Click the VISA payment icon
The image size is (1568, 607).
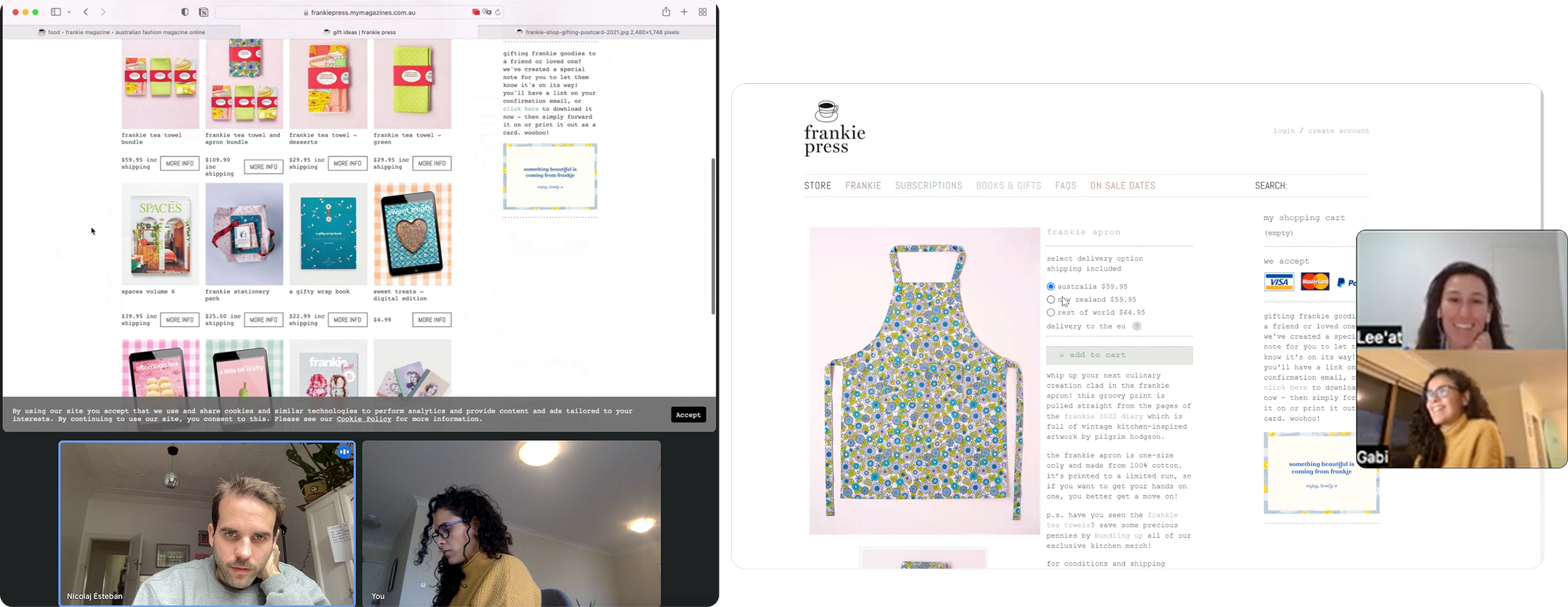(x=1279, y=282)
